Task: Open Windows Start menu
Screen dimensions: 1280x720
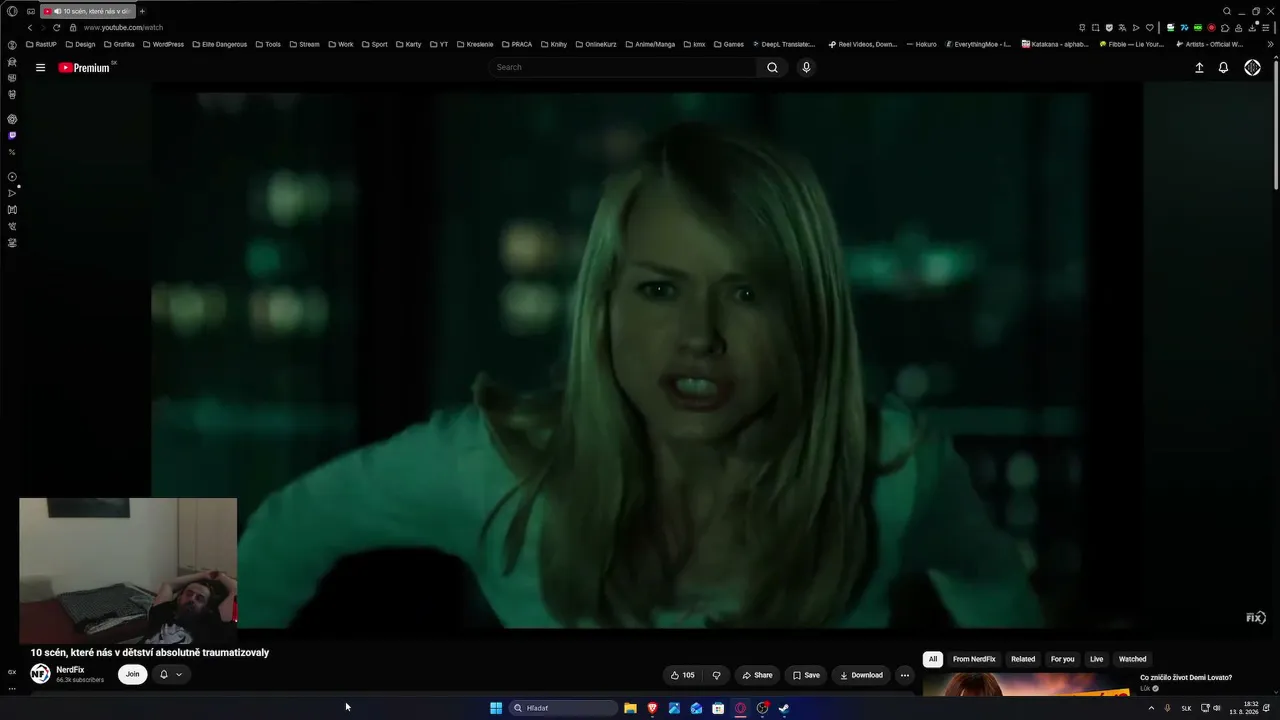Action: 496,708
